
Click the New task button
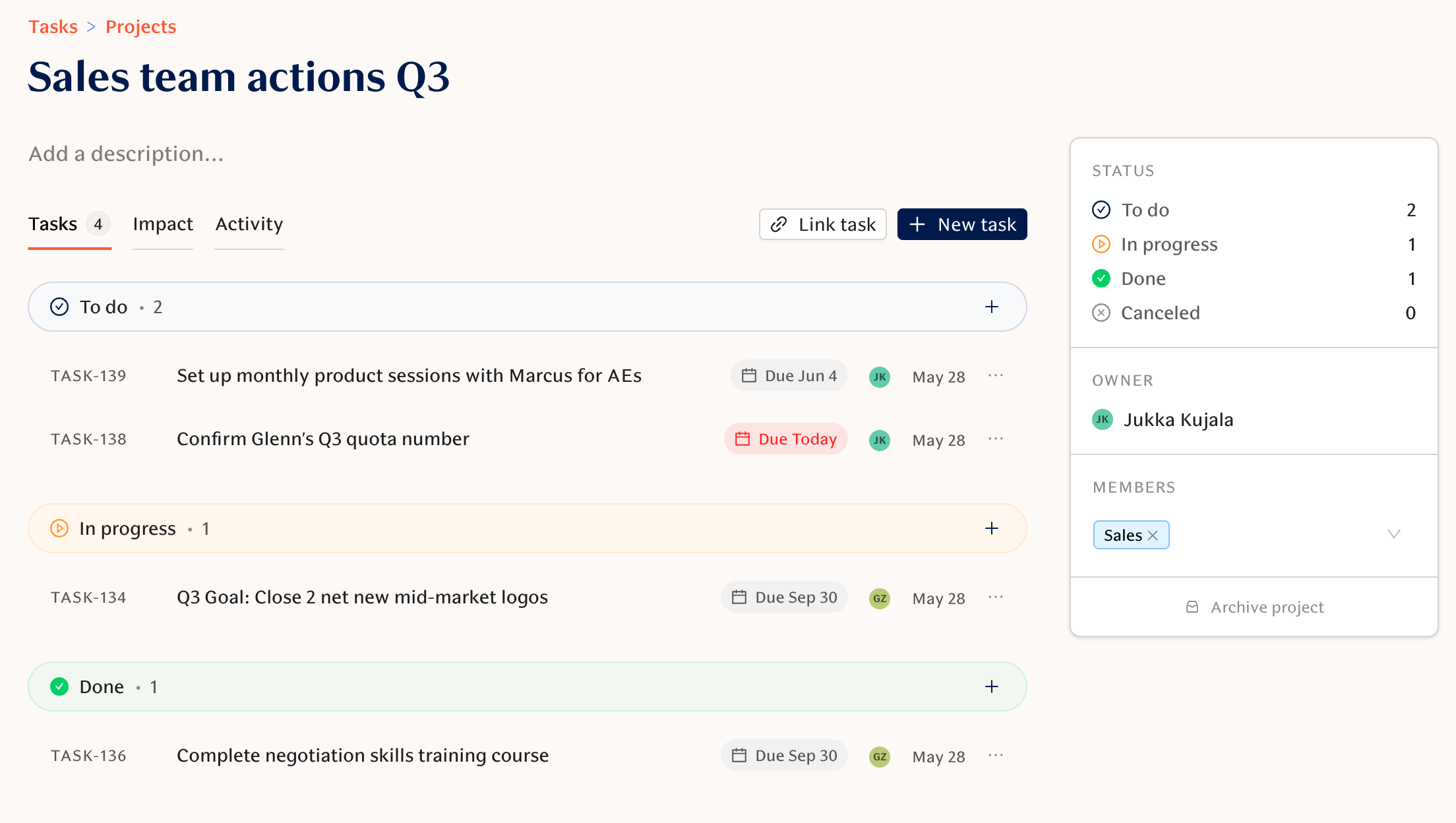(x=962, y=224)
